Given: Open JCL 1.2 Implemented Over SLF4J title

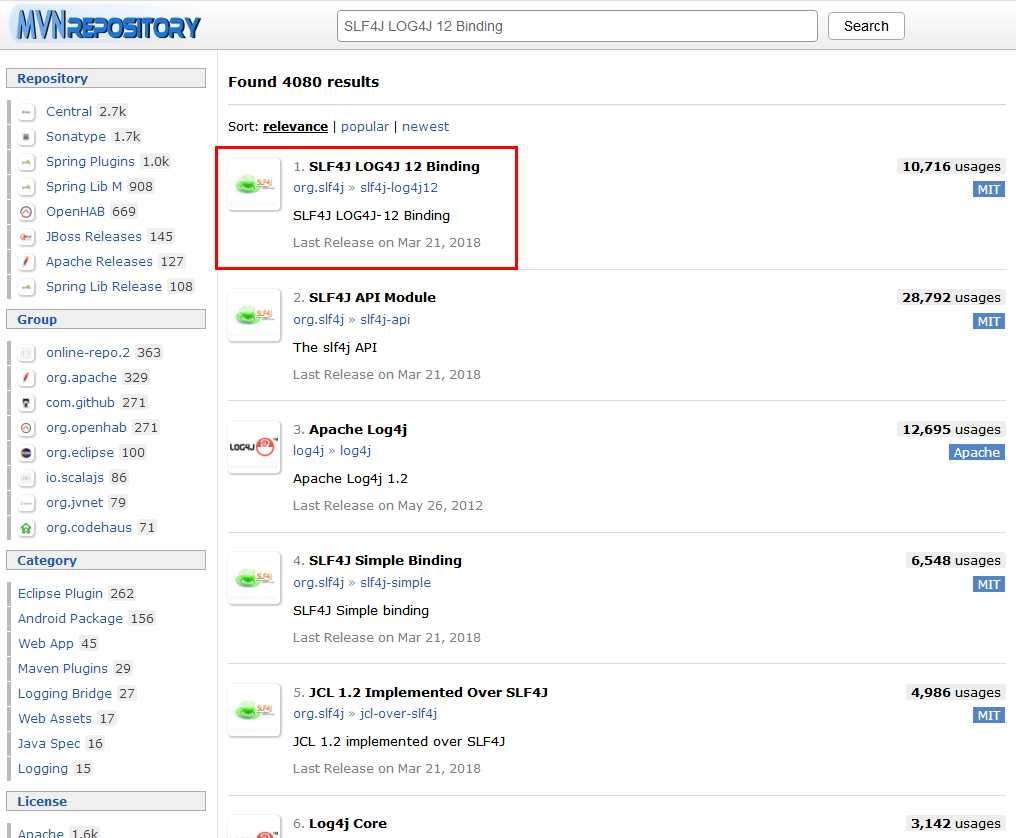Looking at the screenshot, I should [x=428, y=692].
